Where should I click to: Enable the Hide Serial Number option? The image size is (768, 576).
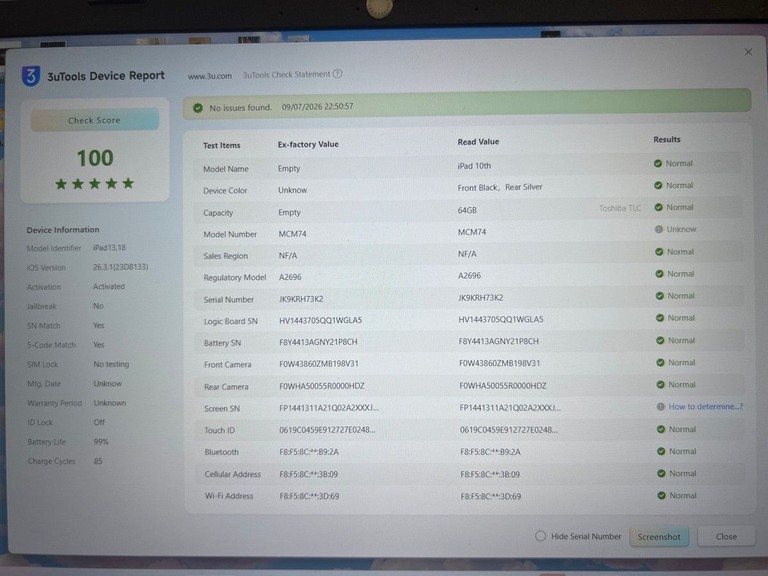(540, 536)
